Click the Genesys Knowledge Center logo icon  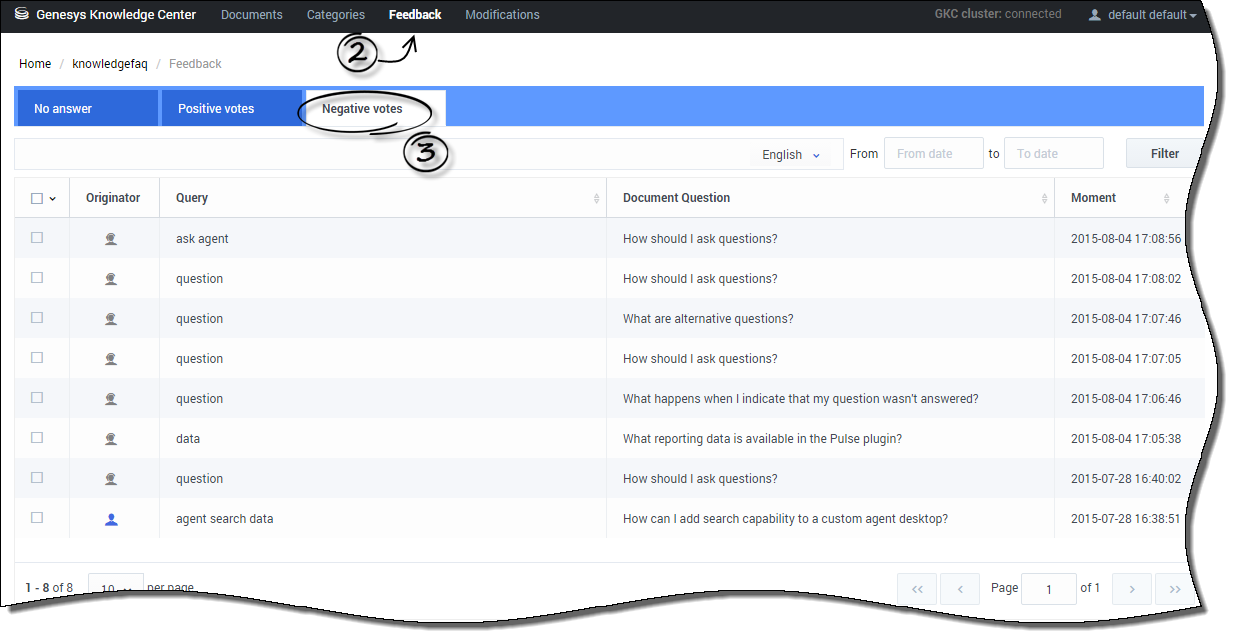[x=22, y=15]
